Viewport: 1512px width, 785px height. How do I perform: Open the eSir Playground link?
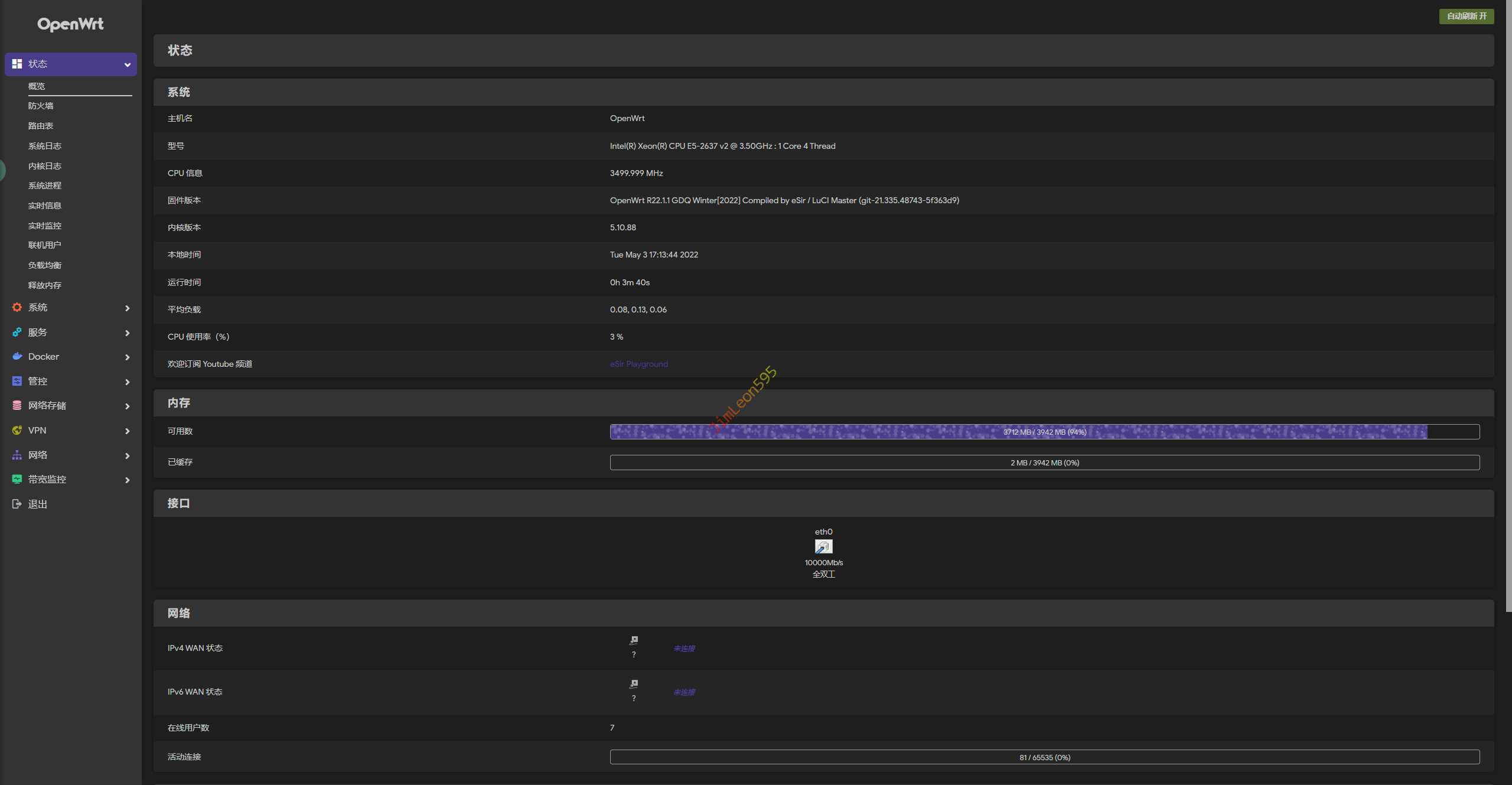(638, 364)
